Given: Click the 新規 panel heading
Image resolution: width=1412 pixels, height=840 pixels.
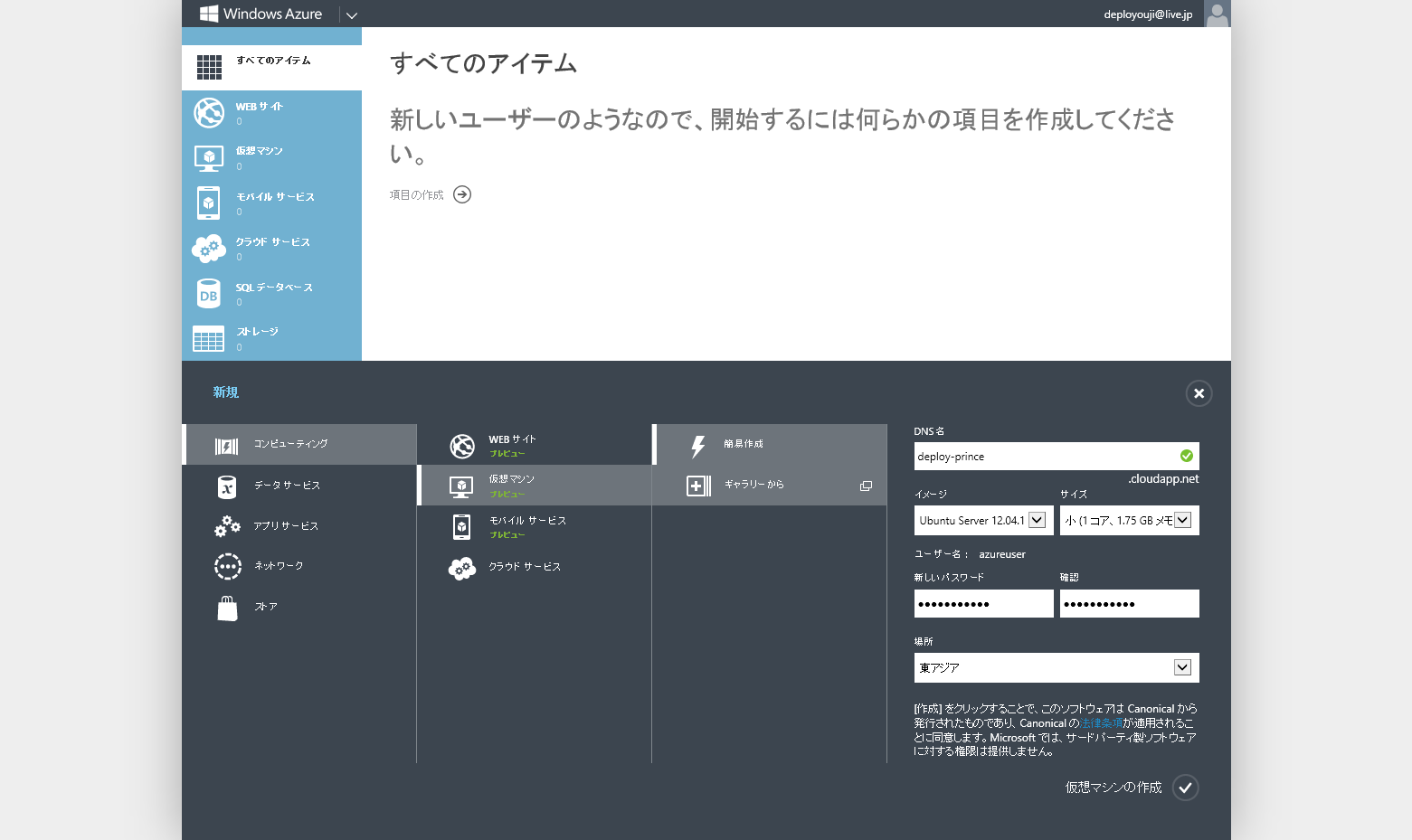Looking at the screenshot, I should pyautogui.click(x=226, y=392).
